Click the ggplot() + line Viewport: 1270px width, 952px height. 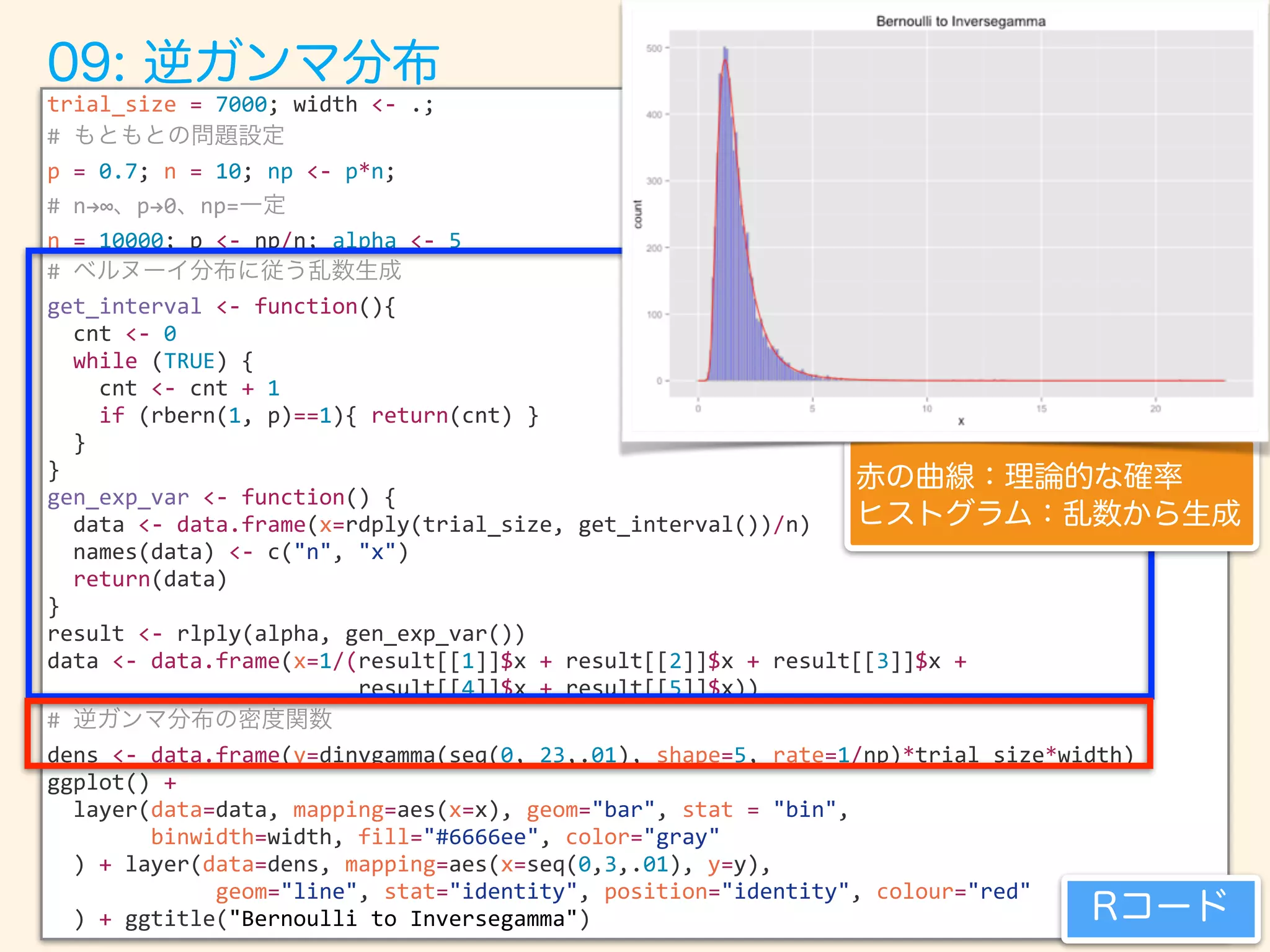(x=112, y=782)
